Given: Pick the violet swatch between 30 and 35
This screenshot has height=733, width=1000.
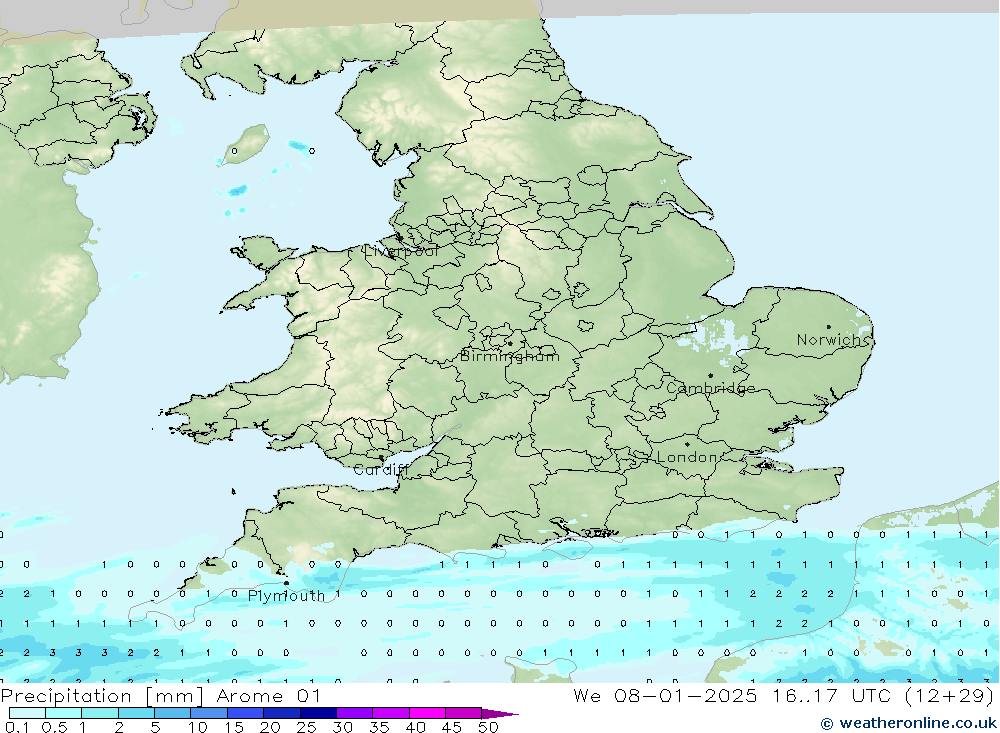Looking at the screenshot, I should point(355,713).
